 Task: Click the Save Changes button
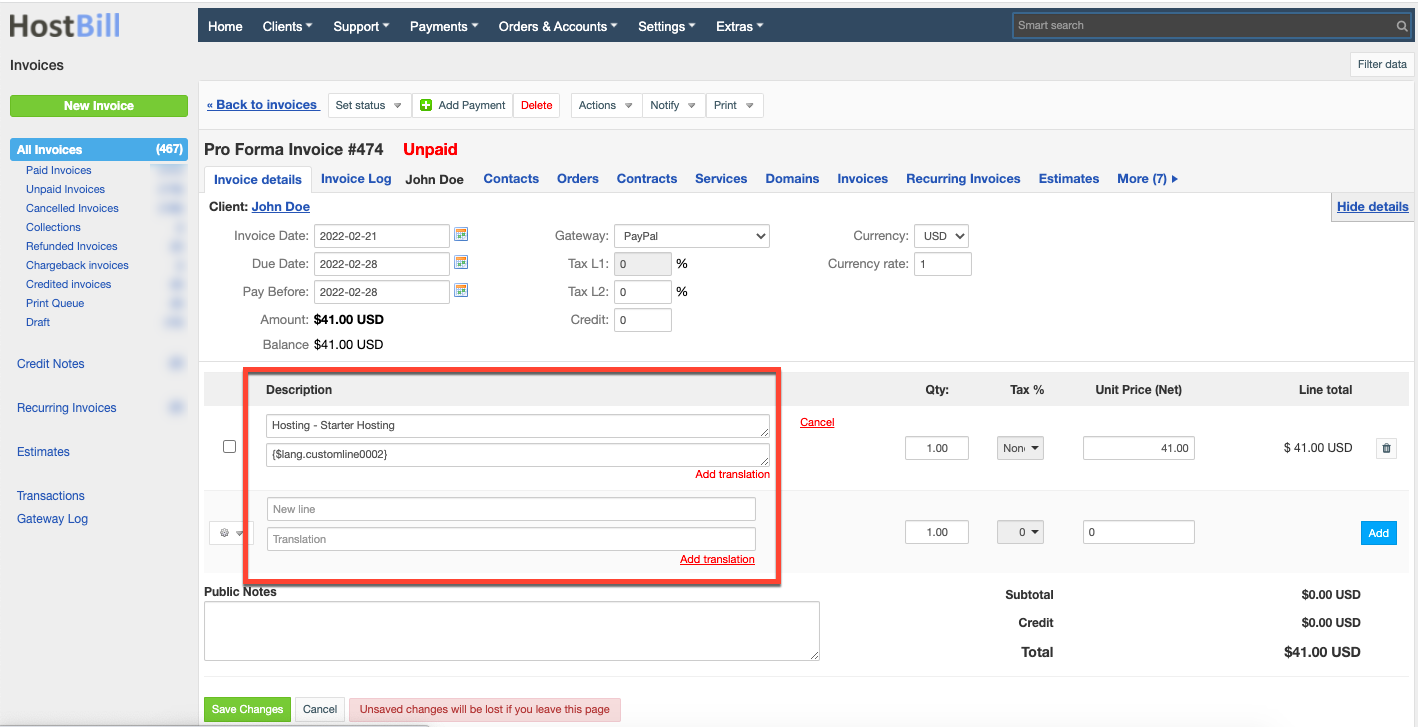coord(247,709)
